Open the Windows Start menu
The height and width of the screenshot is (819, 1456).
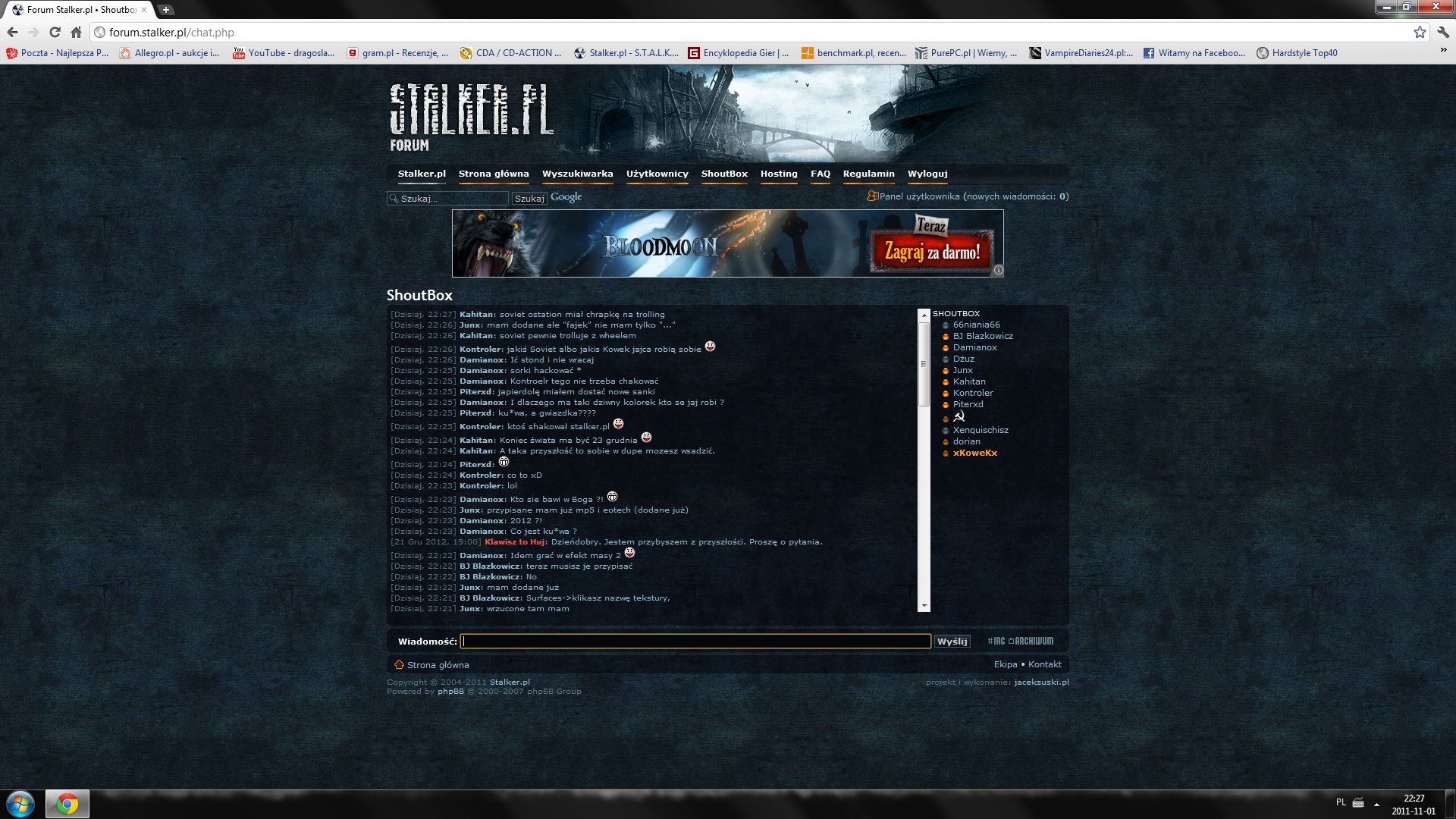click(x=20, y=804)
